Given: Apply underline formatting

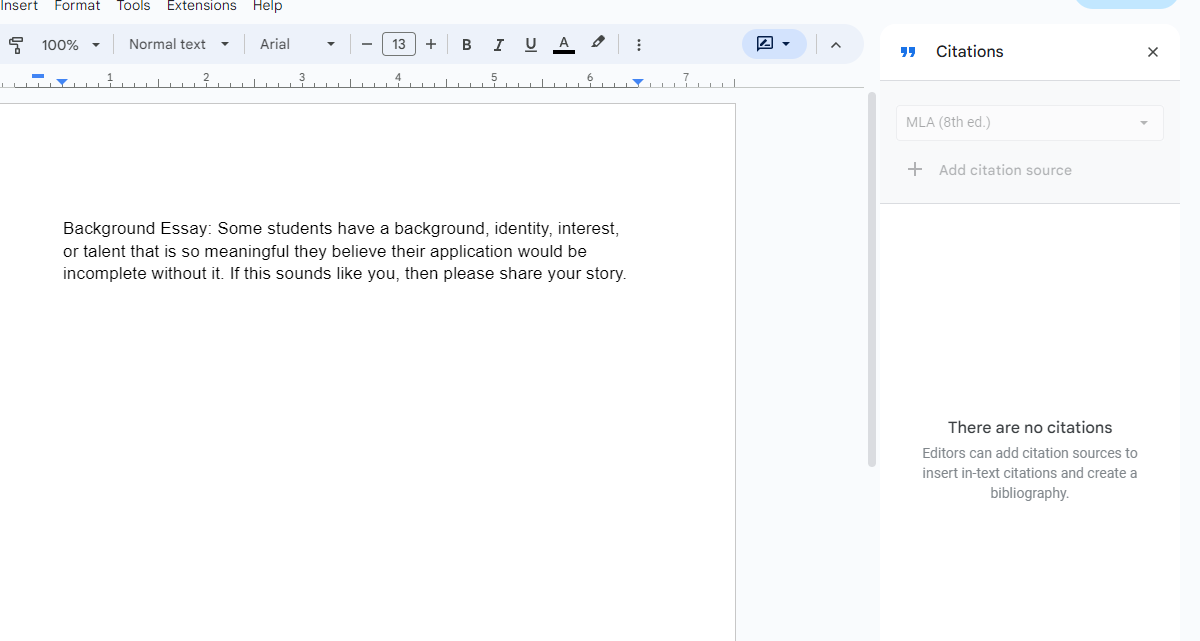Looking at the screenshot, I should click(x=530, y=44).
